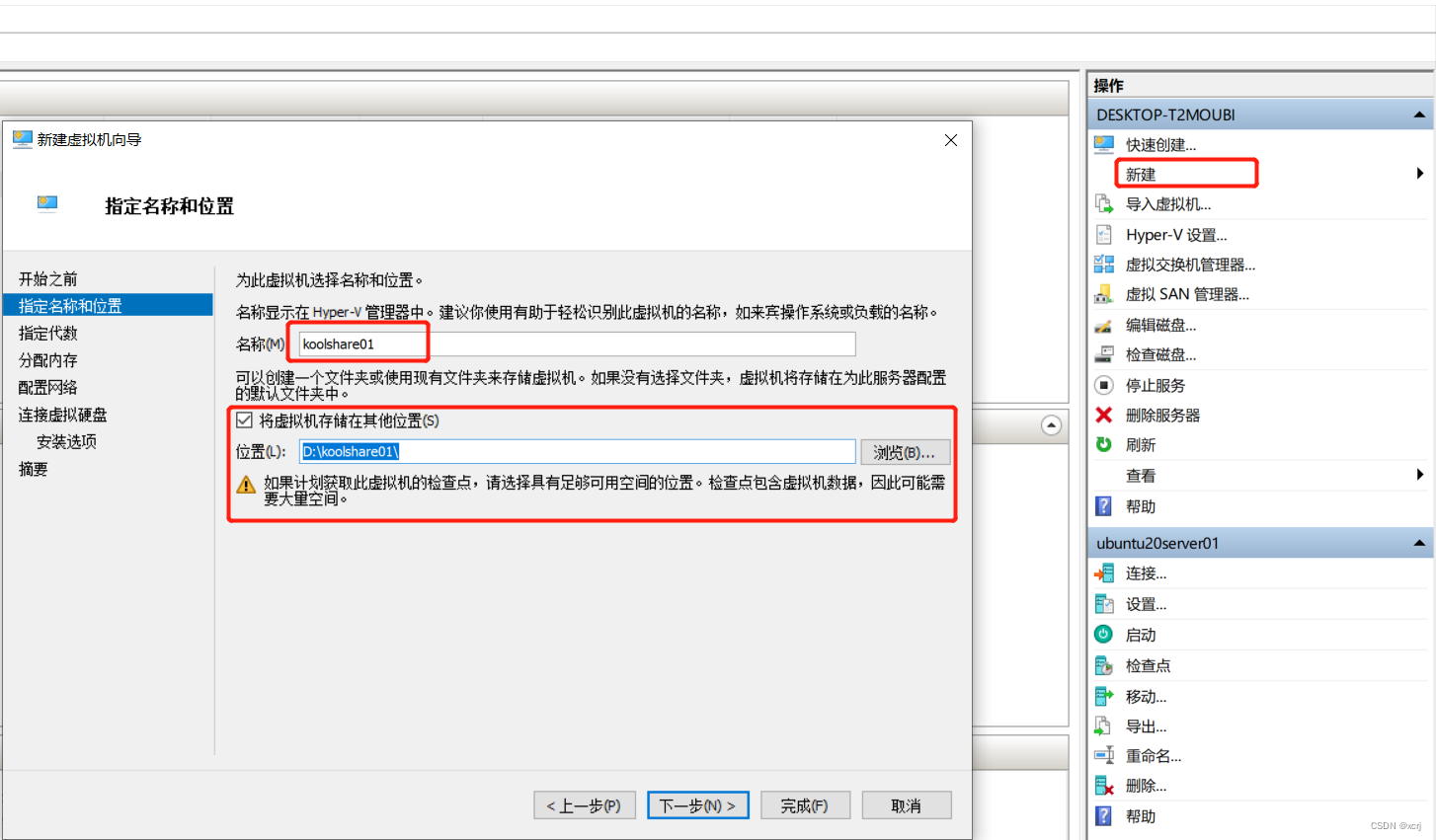Screen dimensions: 1436x840
Task: Click the Virtual SAN Manager icon
Action: 1104,294
